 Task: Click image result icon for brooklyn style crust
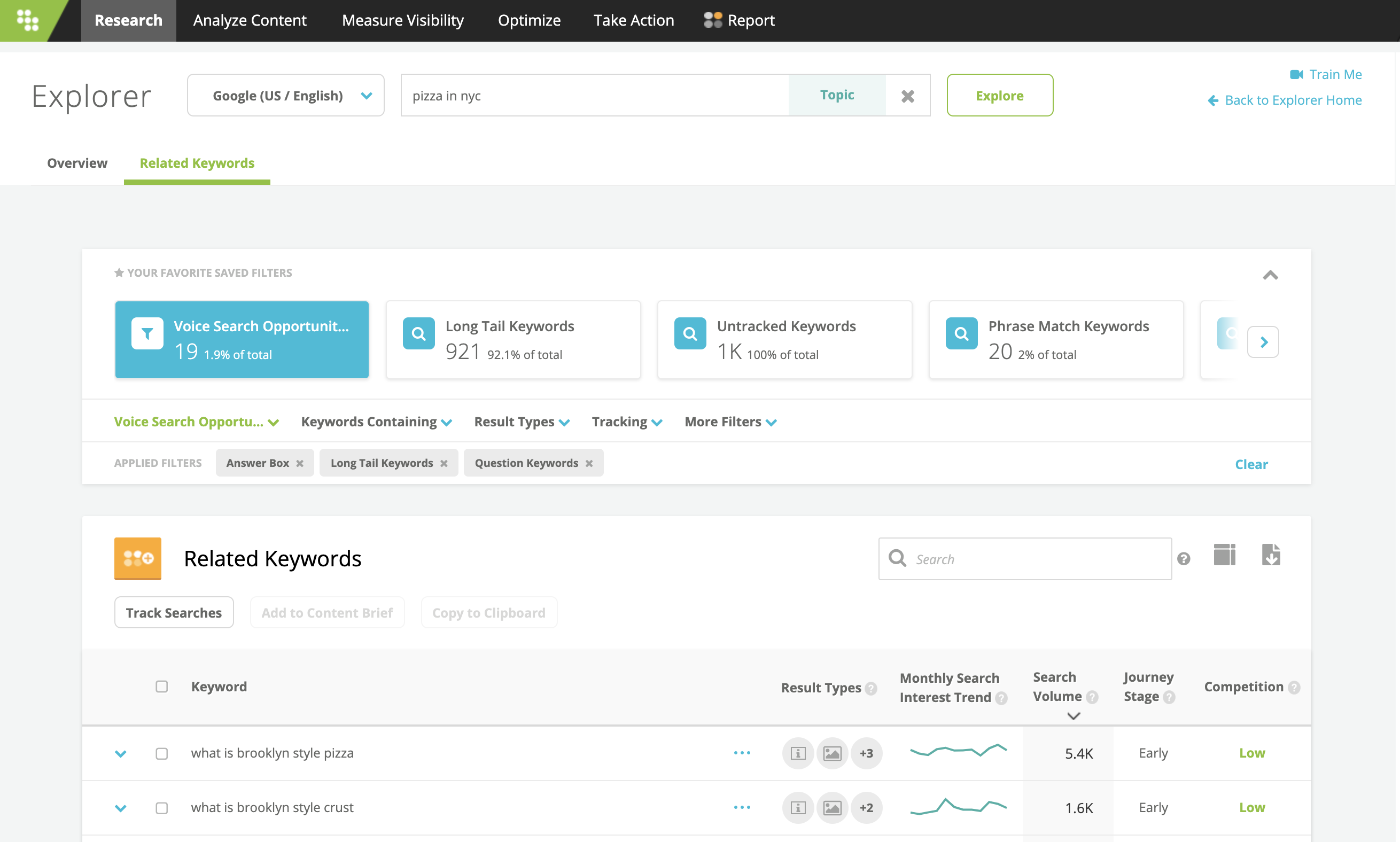(x=832, y=808)
